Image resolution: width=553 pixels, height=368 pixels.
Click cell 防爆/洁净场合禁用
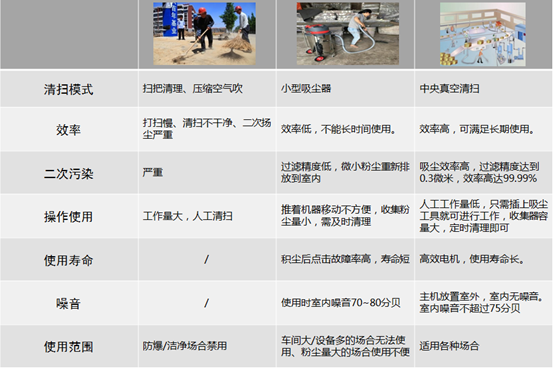click(x=207, y=346)
